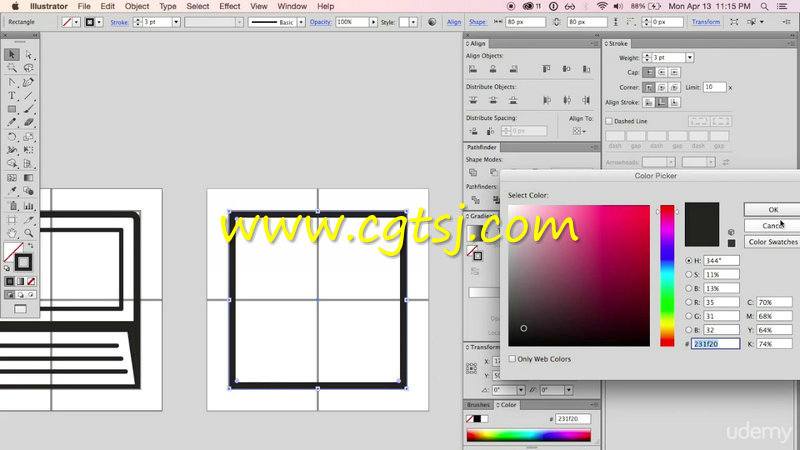Click Vertical Distribute Center icon
This screenshot has height=450, width=800.
pos(493,100)
